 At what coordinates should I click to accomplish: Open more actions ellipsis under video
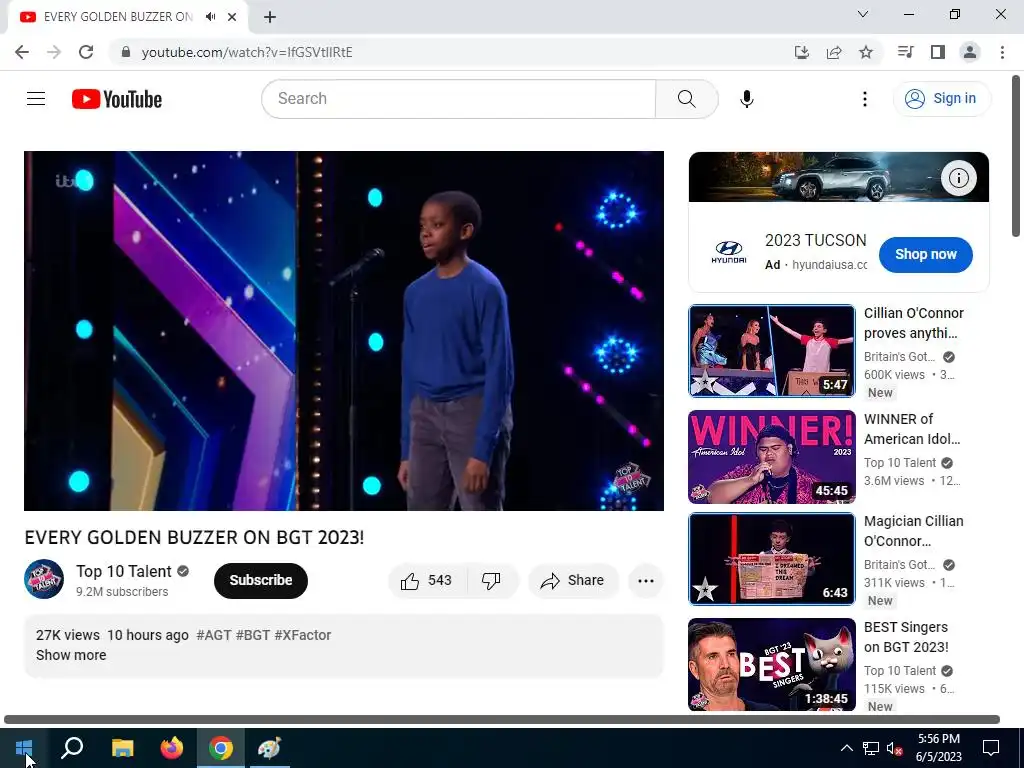click(646, 581)
